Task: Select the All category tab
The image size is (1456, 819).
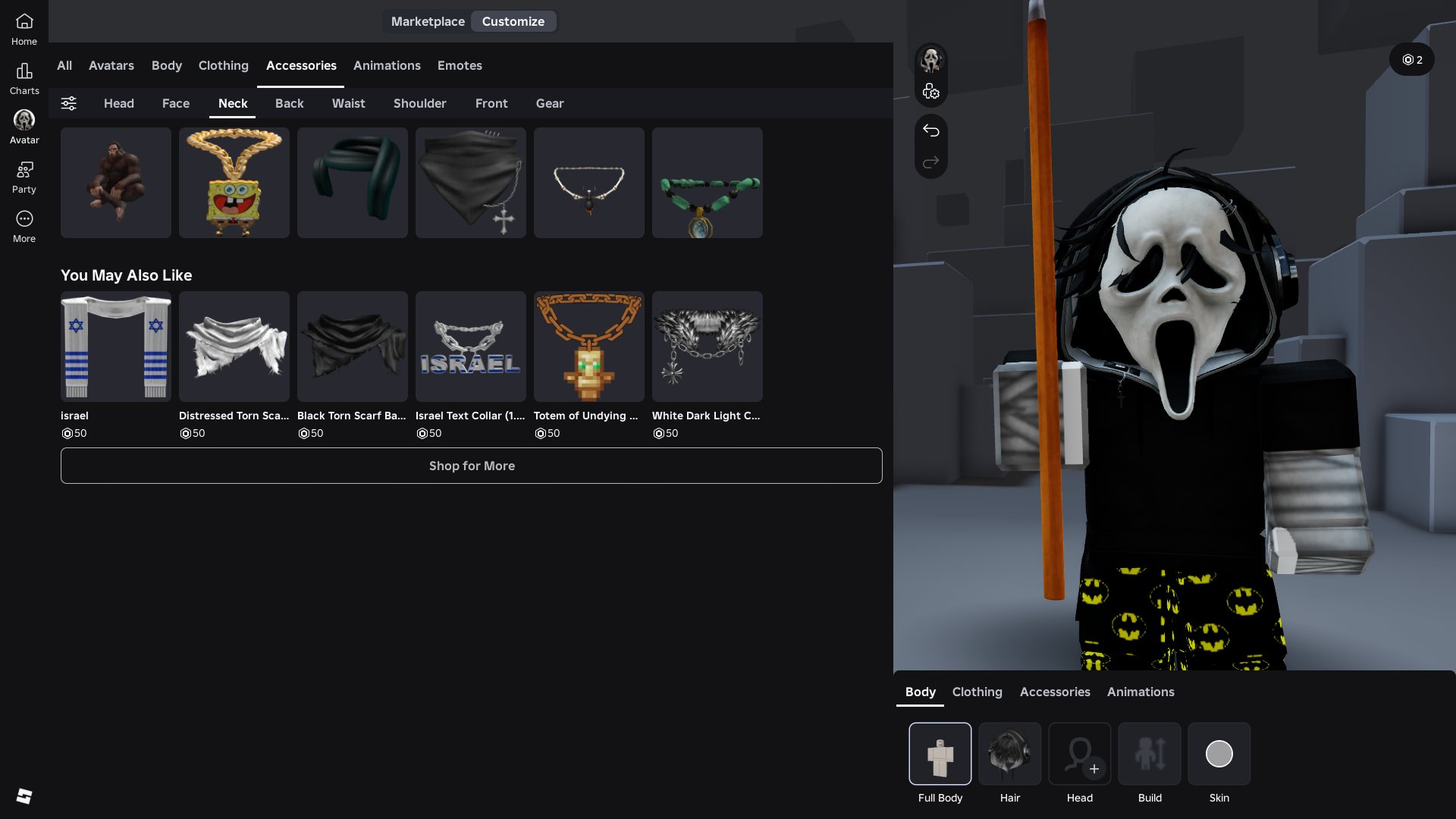Action: tap(64, 65)
